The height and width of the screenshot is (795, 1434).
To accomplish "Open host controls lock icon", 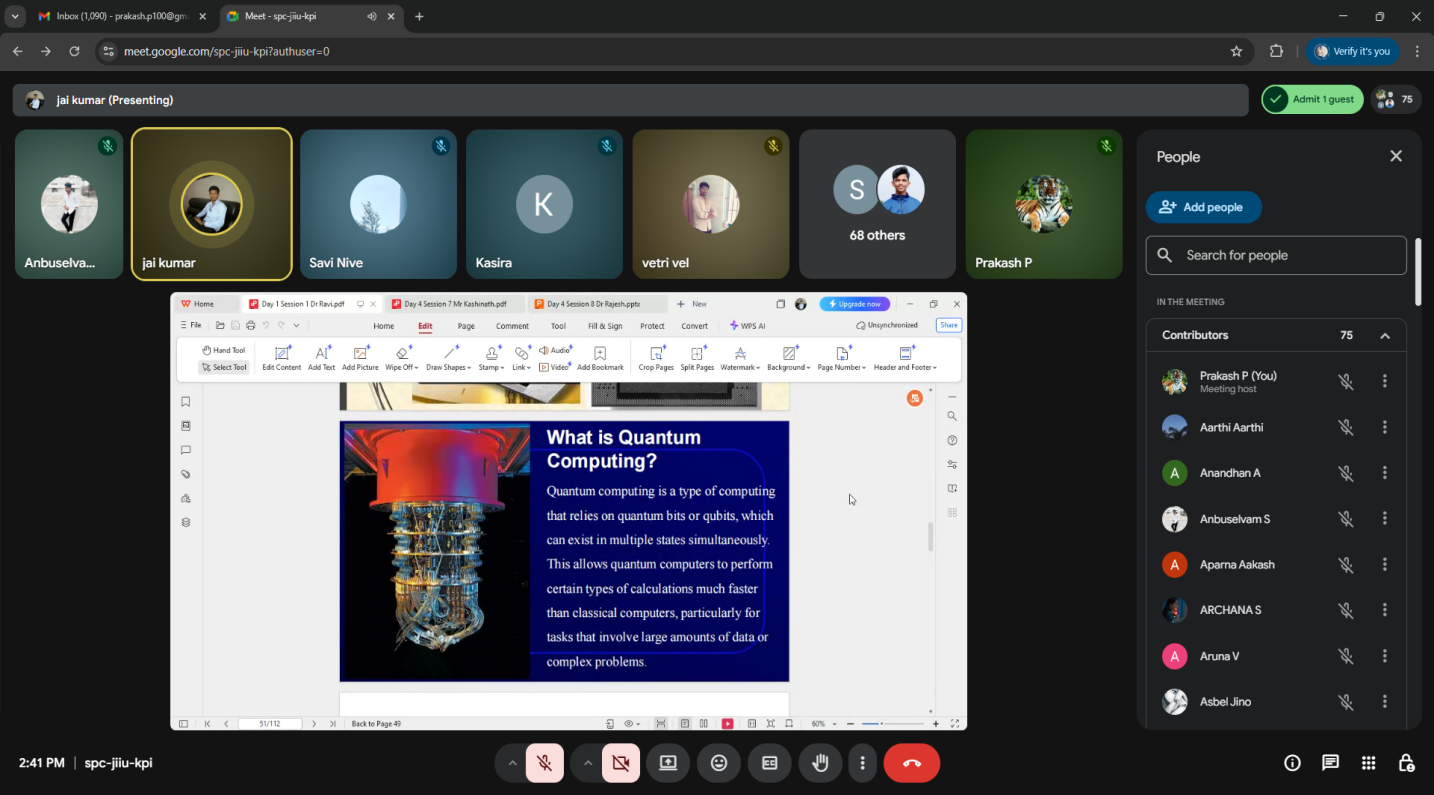I will point(1406,763).
